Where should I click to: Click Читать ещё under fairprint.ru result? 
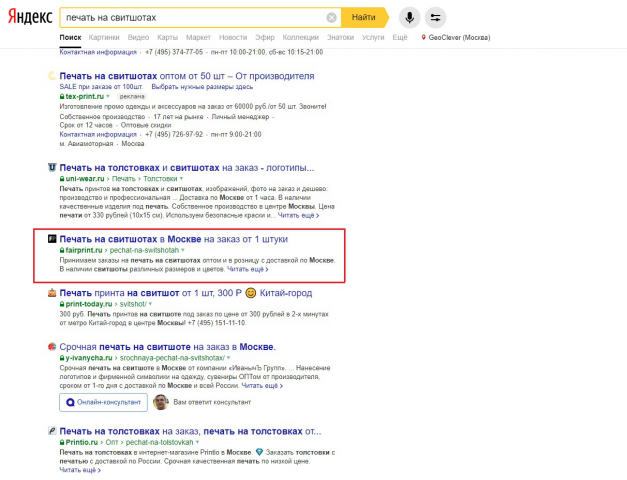click(x=248, y=269)
